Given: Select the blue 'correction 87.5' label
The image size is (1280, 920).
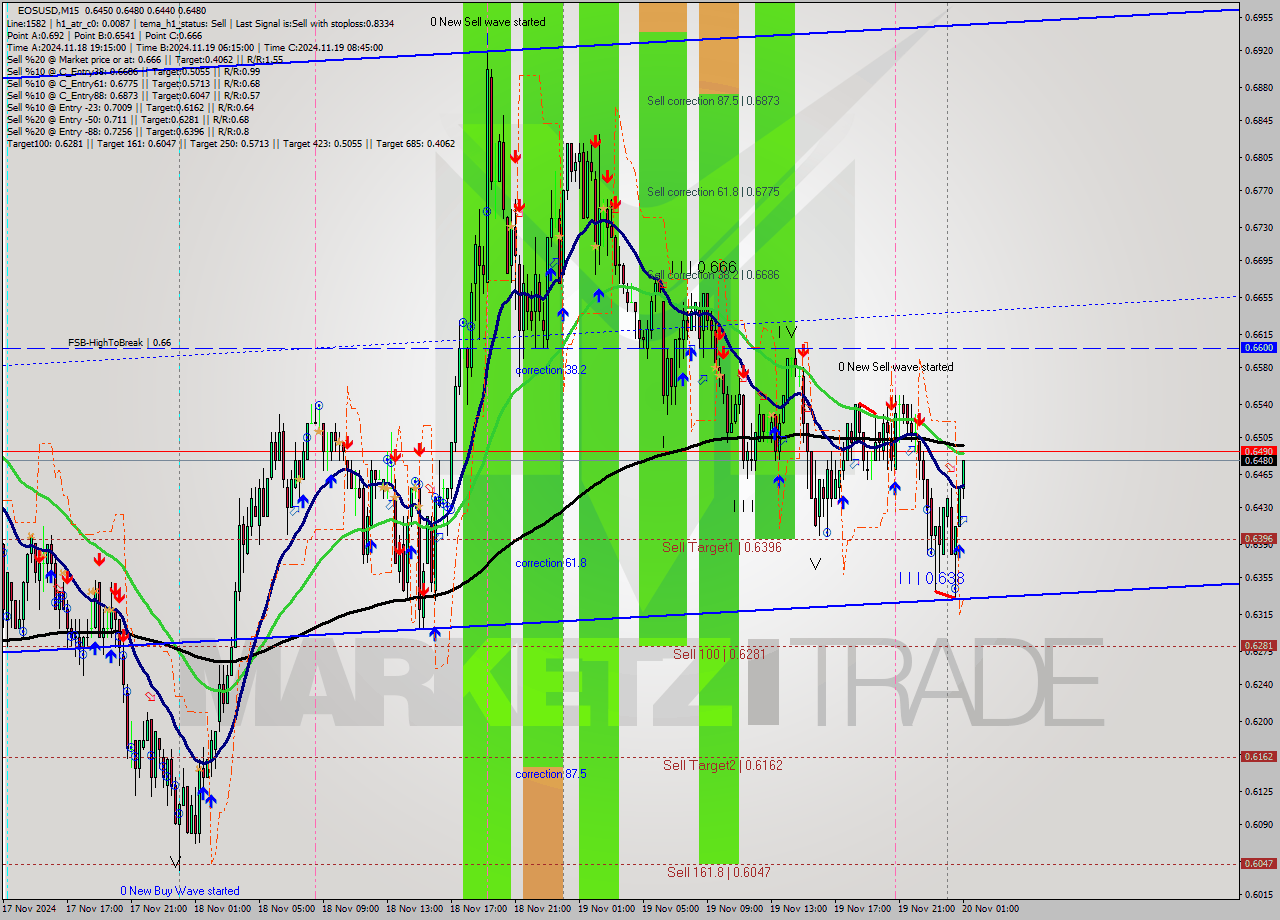Looking at the screenshot, I should [551, 774].
